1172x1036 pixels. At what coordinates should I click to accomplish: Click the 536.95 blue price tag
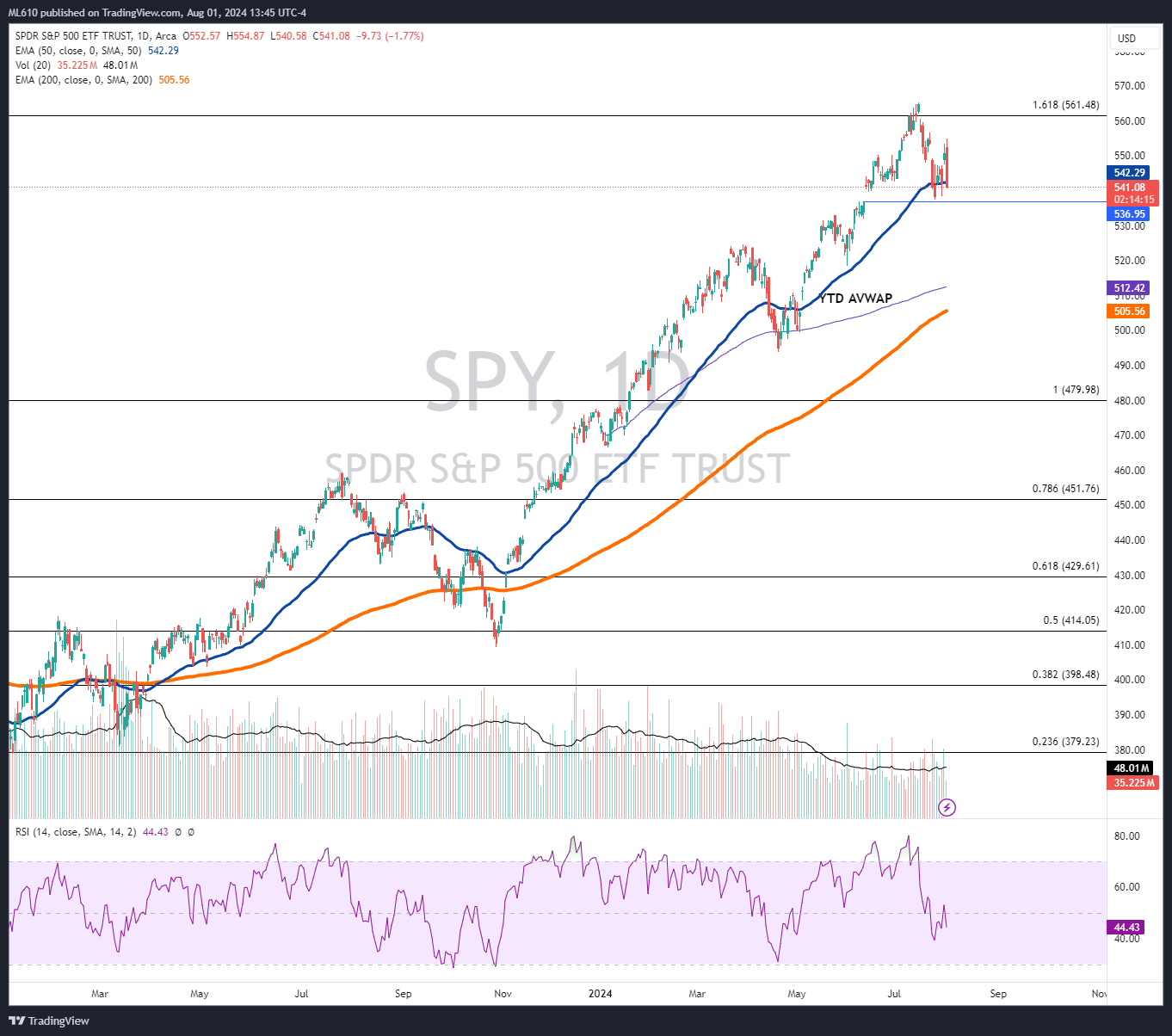pyautogui.click(x=1128, y=214)
